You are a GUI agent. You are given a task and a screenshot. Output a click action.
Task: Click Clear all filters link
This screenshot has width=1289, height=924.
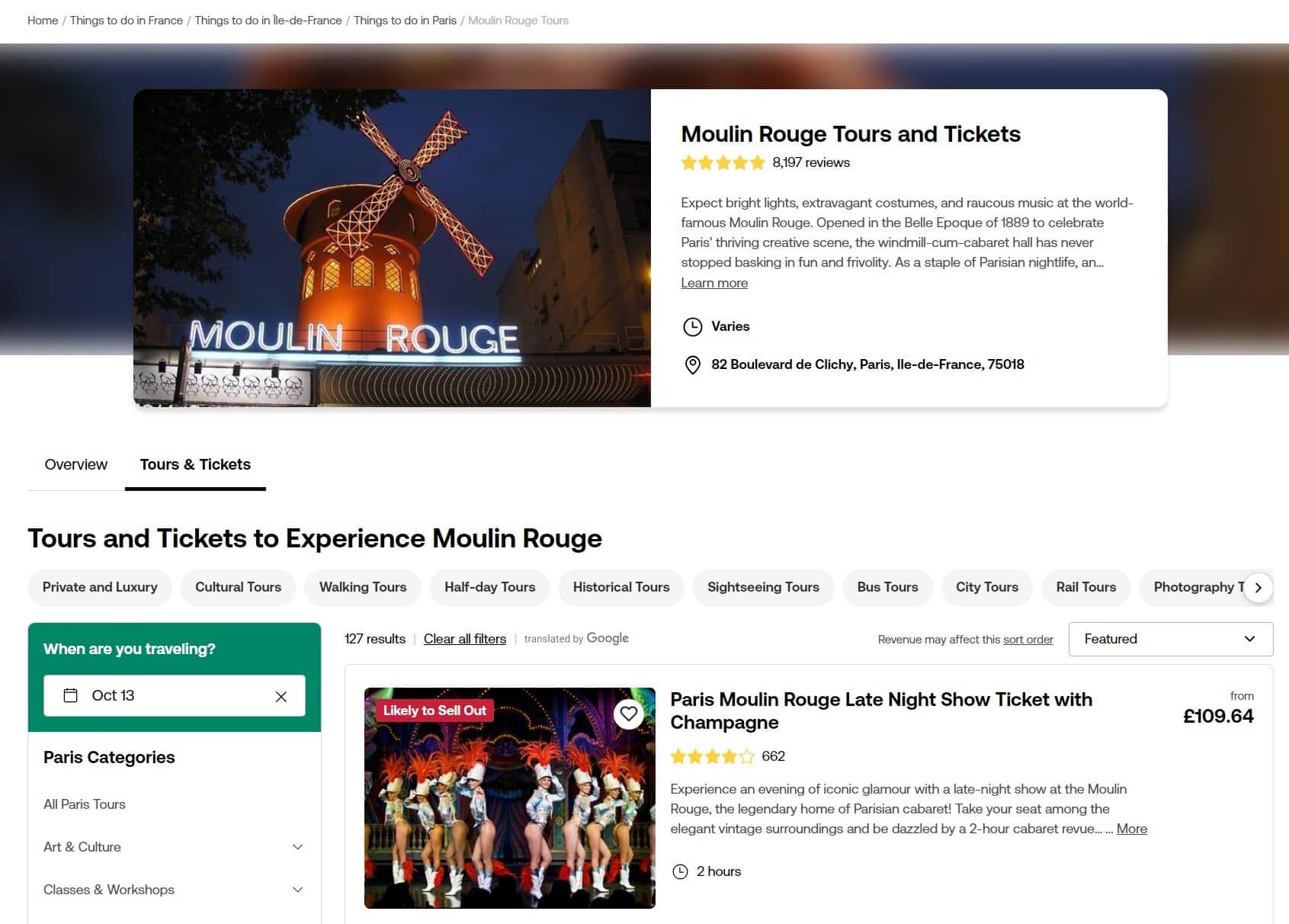click(465, 639)
